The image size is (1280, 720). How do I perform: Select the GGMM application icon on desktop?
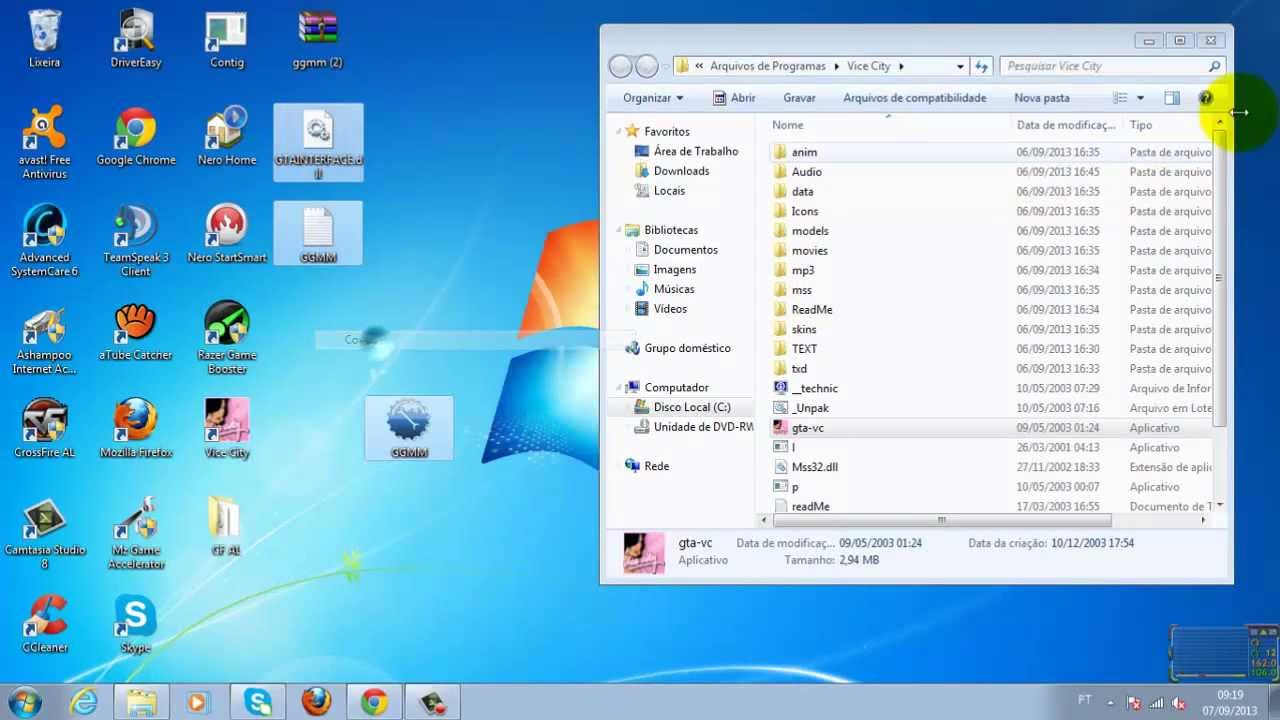point(409,428)
